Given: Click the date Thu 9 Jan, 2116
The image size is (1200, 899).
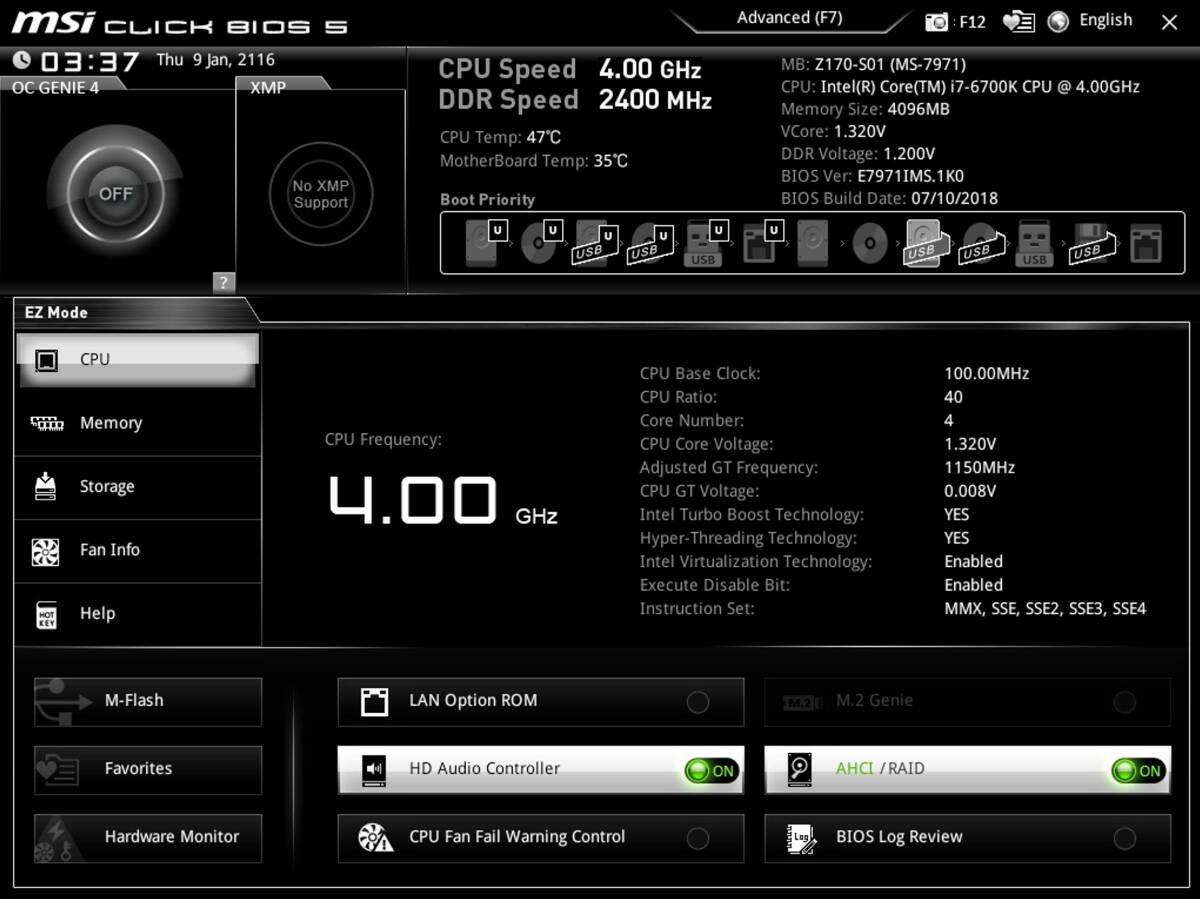Looking at the screenshot, I should click(215, 60).
